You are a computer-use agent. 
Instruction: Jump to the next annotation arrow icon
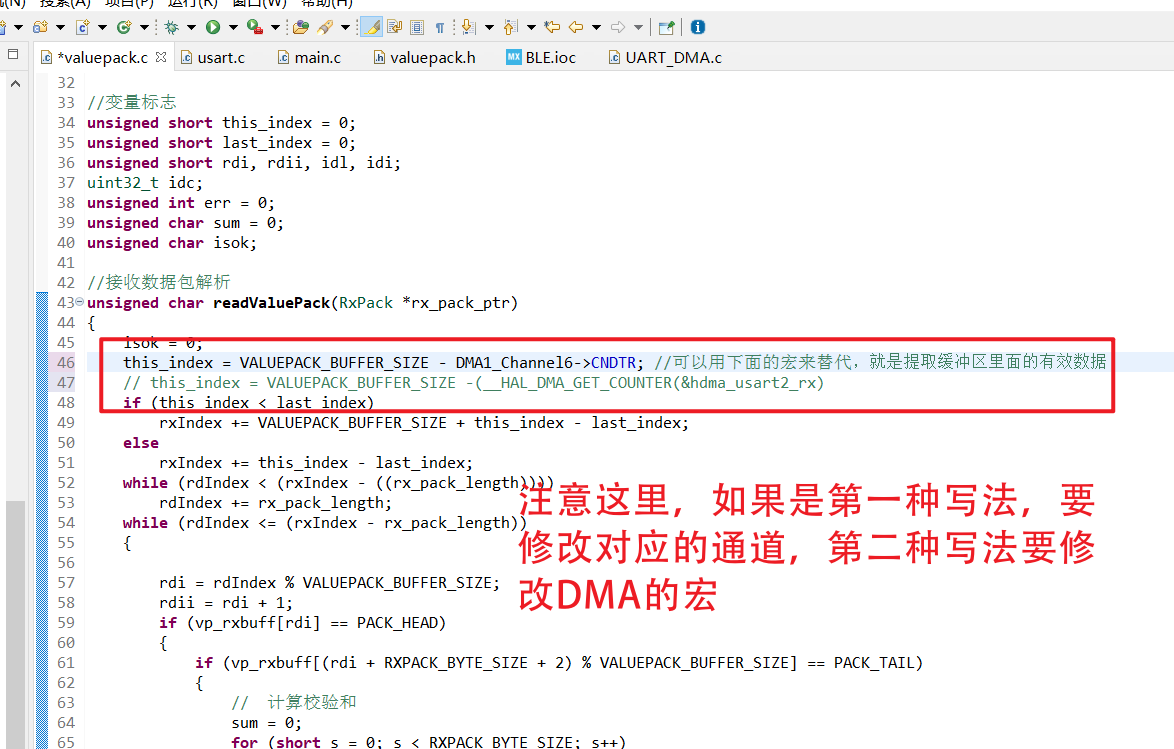pos(468,28)
